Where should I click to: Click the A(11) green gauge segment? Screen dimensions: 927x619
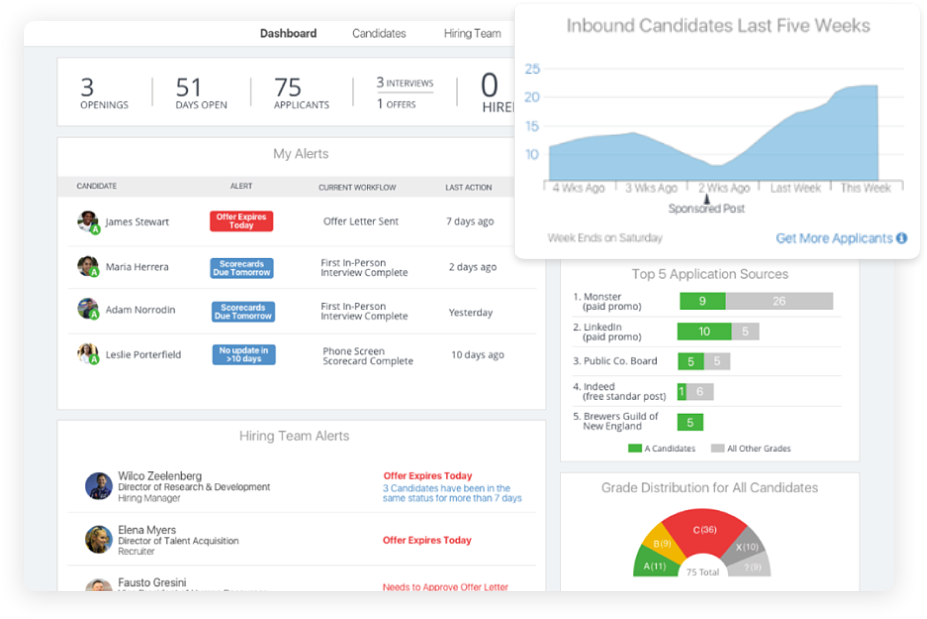(655, 566)
